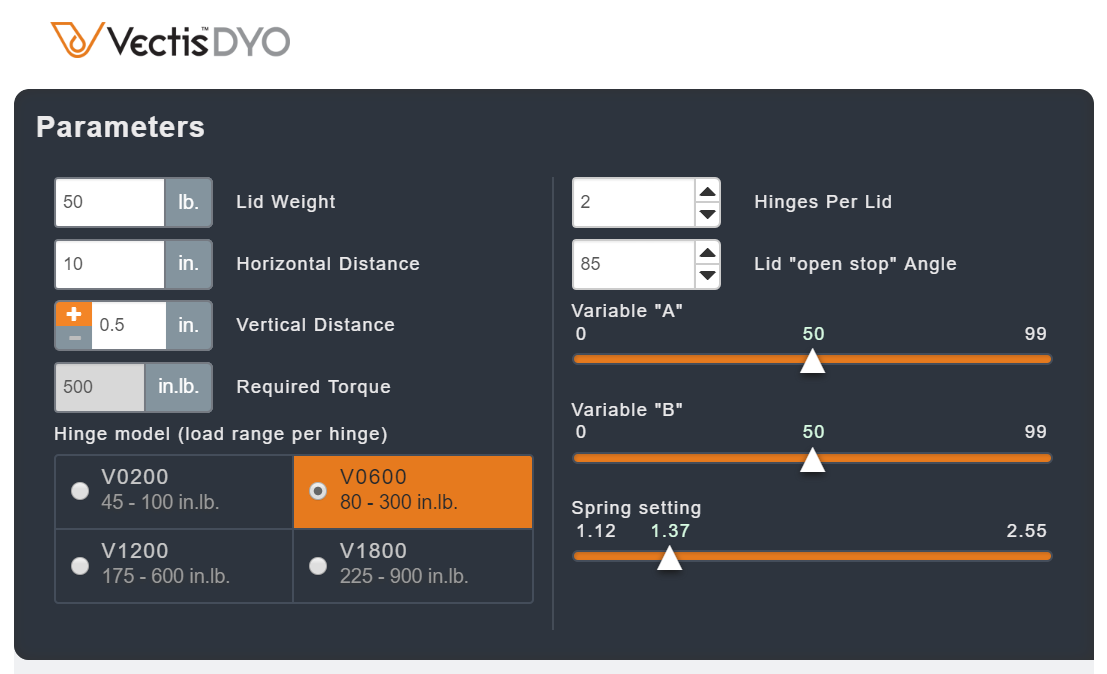Click the Variable "B" slider handle
The image size is (1107, 674).
point(813,460)
